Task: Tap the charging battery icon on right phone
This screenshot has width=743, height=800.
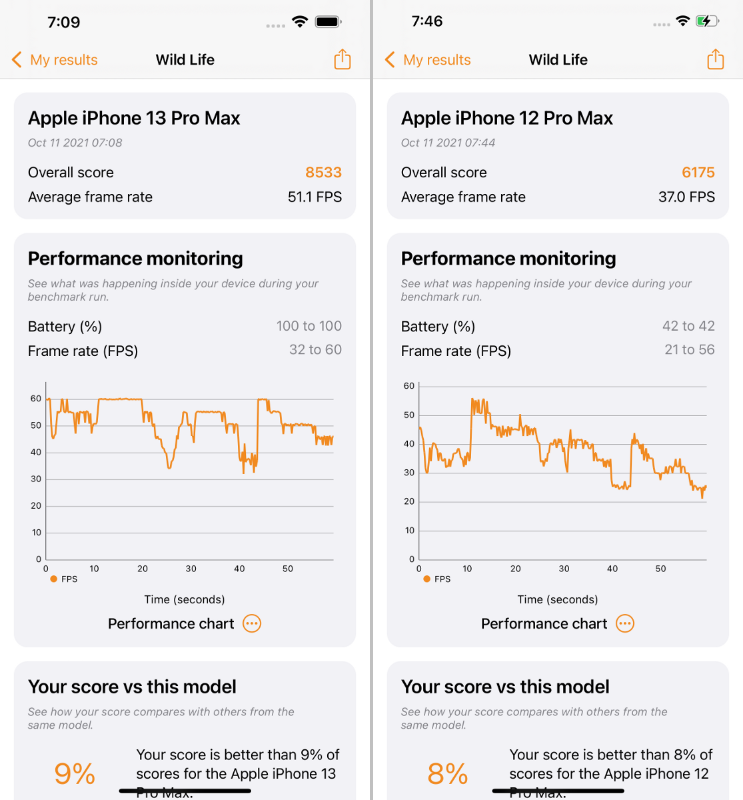Action: coord(707,21)
